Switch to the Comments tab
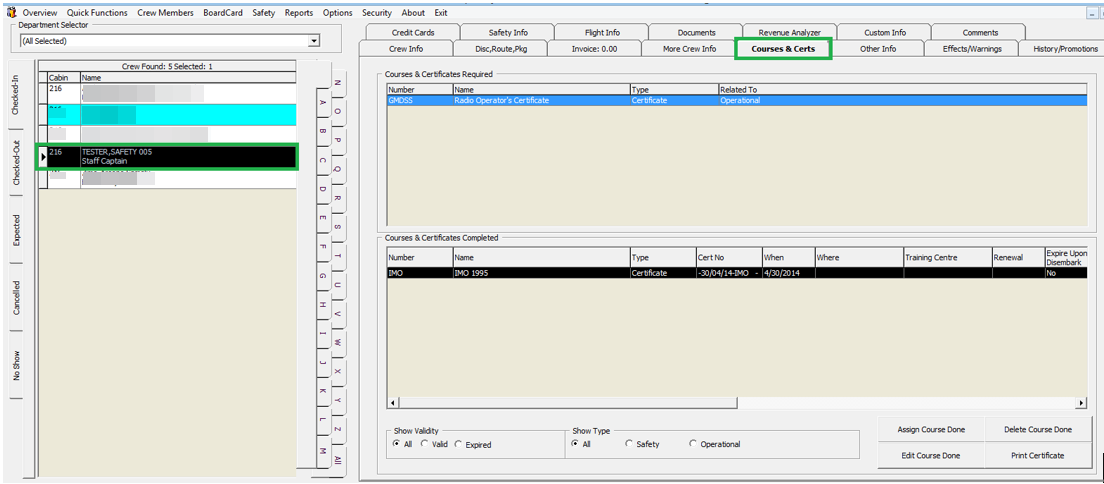Image resolution: width=1104 pixels, height=484 pixels. [980, 32]
